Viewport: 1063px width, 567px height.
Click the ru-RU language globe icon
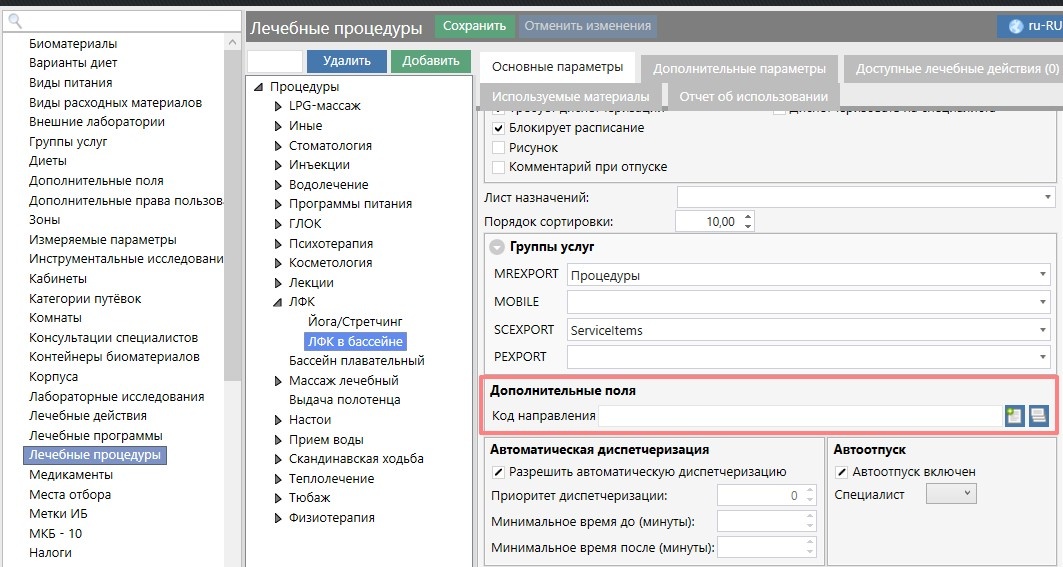1014,26
